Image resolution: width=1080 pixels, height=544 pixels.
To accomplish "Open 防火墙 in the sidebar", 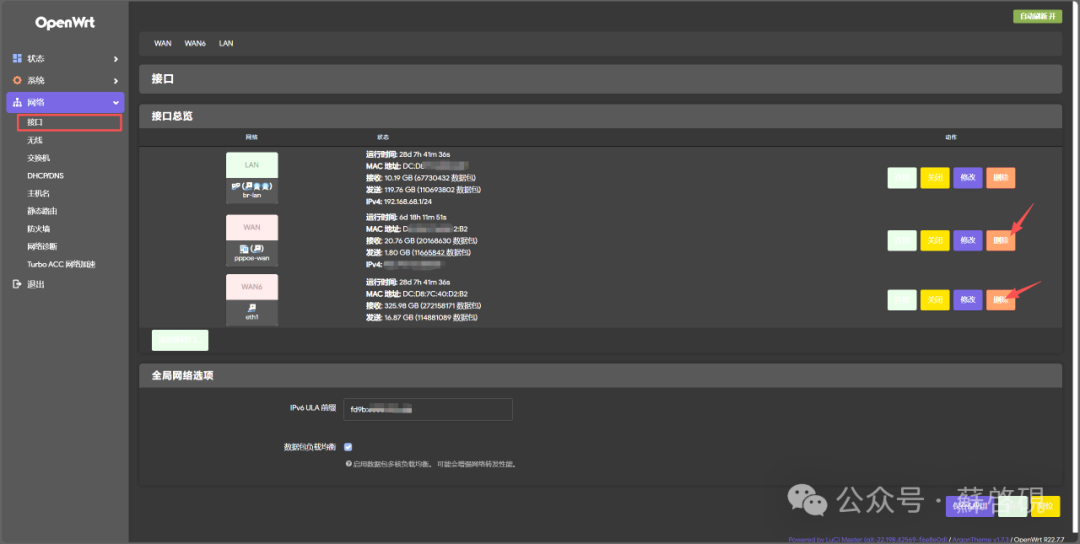I will [39, 229].
